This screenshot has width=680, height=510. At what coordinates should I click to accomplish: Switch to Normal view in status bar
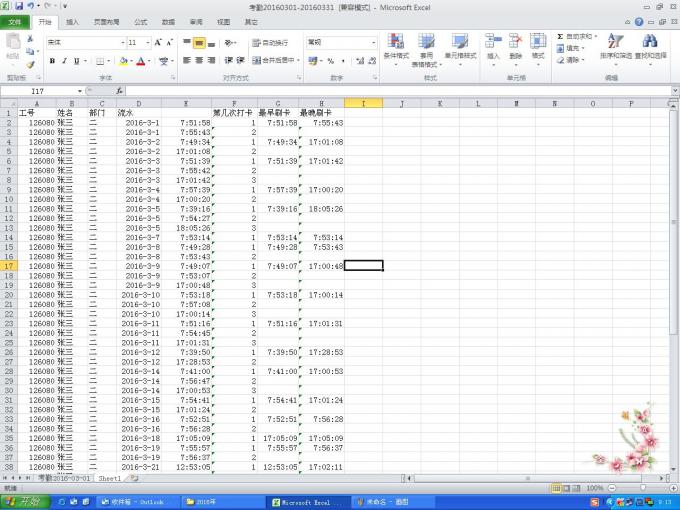(556, 488)
